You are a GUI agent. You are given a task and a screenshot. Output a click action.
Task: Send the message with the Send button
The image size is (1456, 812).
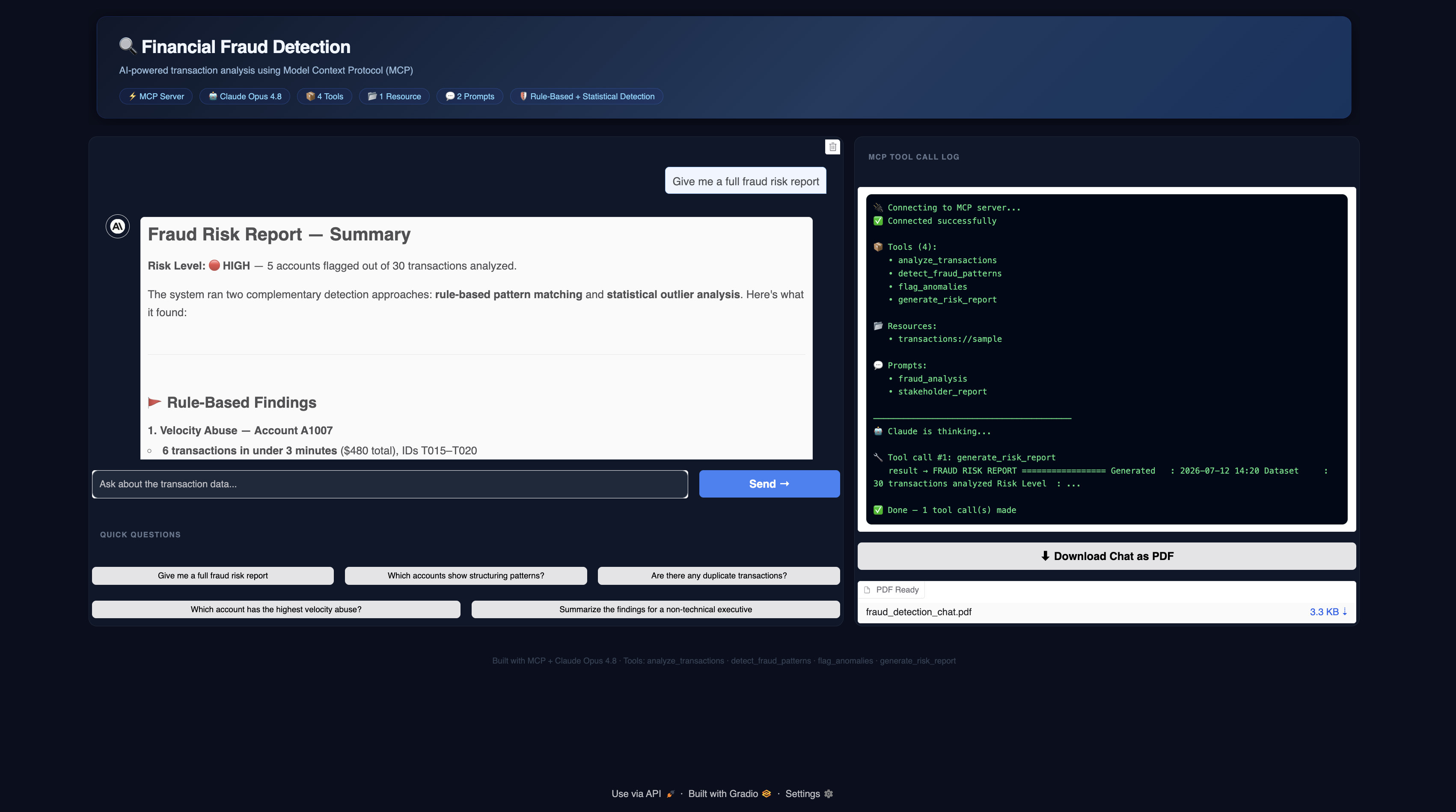click(x=769, y=484)
